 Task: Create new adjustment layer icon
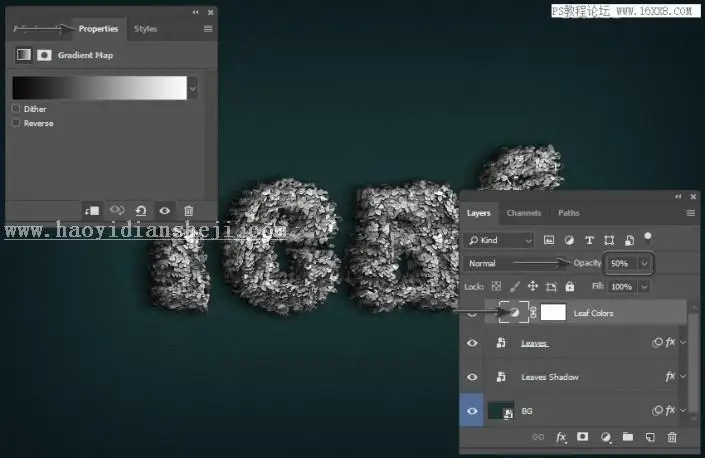(x=606, y=437)
